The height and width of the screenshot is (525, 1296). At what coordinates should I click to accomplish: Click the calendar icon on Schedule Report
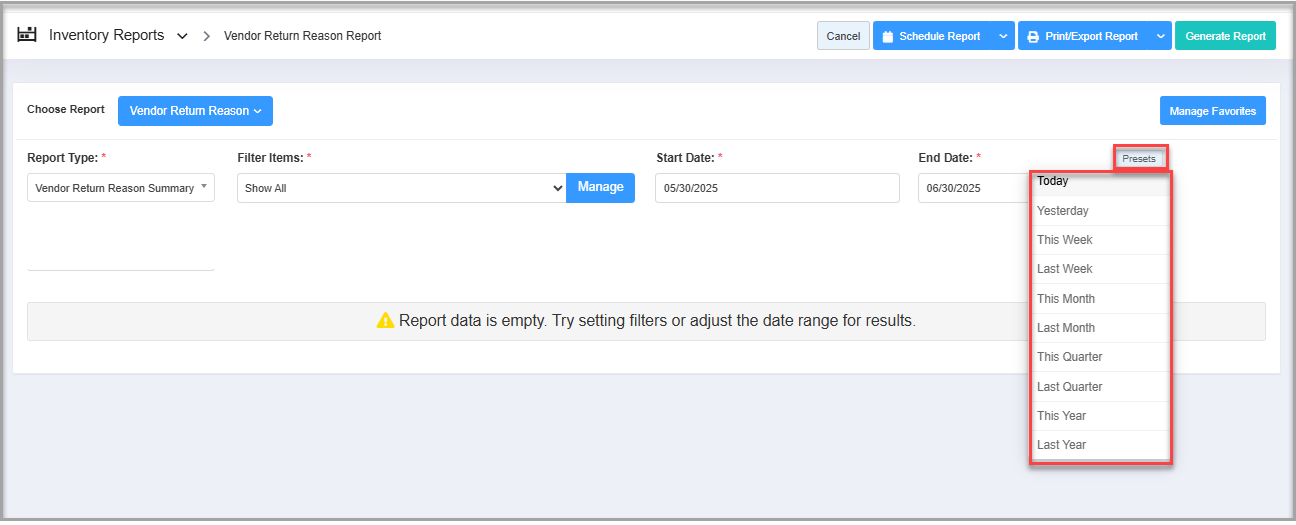coord(887,36)
